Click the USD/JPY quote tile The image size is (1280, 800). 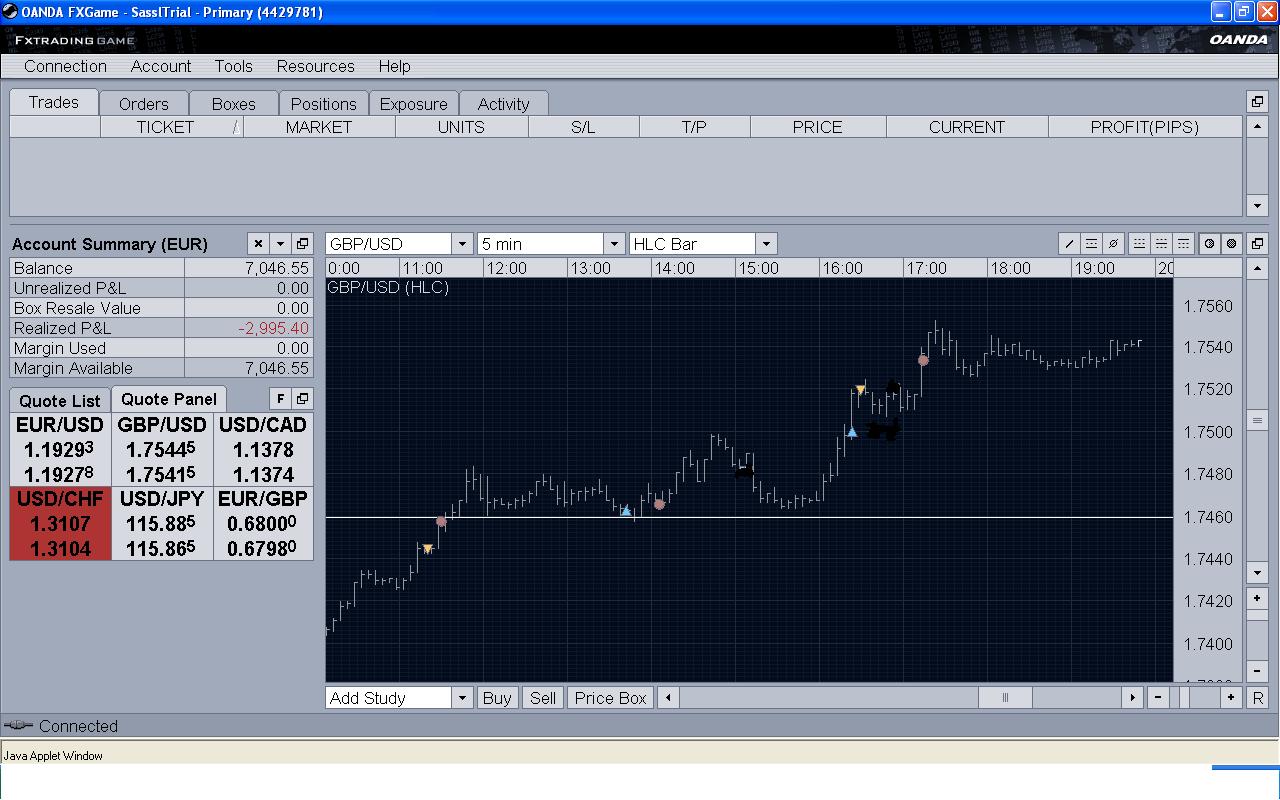(x=162, y=524)
